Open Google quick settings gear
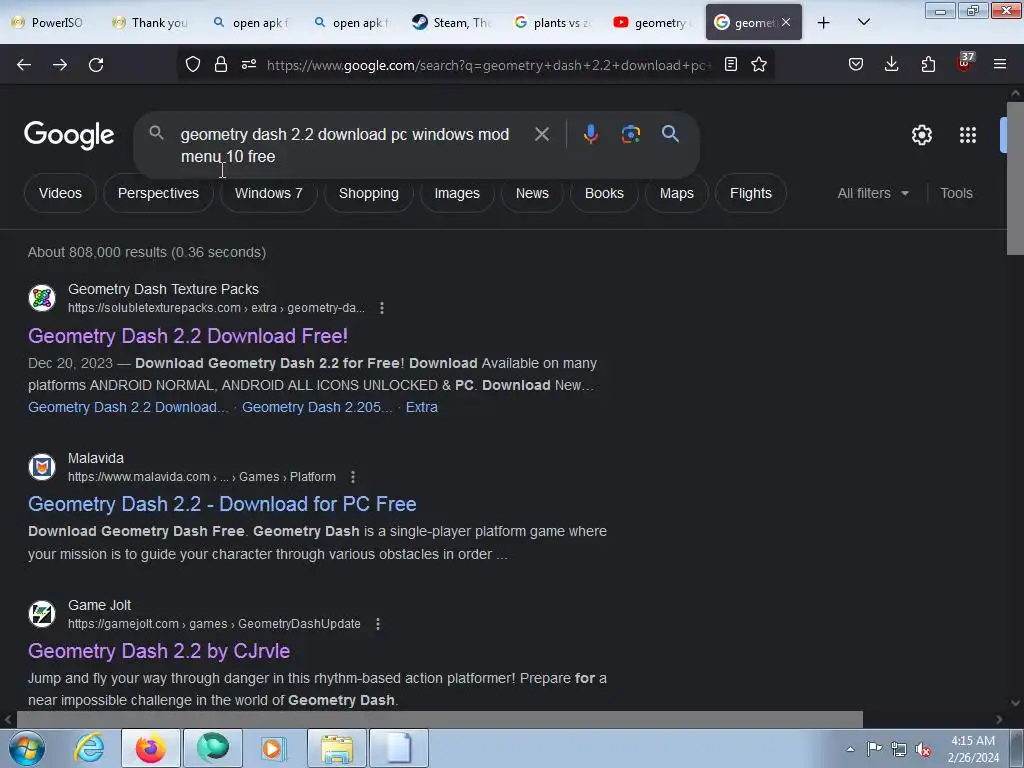Screen dimensions: 1024x768 point(921,135)
